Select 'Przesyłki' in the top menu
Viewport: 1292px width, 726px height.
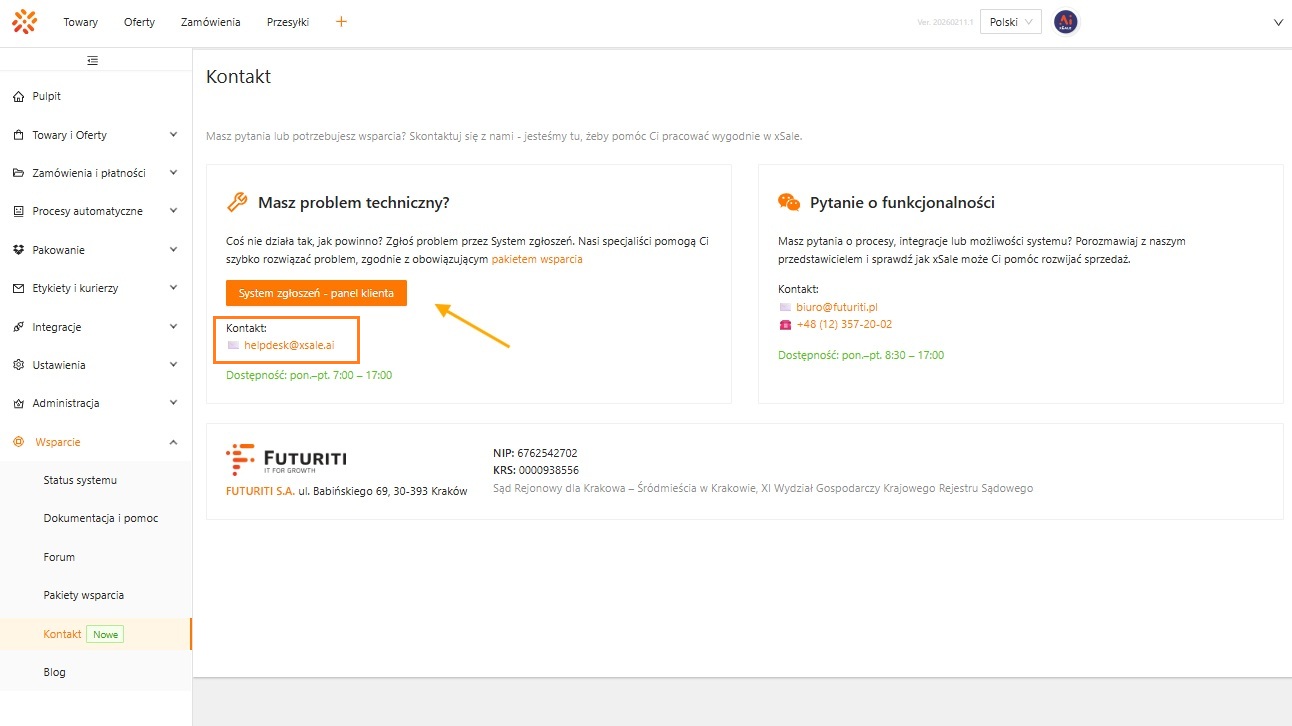pos(288,21)
